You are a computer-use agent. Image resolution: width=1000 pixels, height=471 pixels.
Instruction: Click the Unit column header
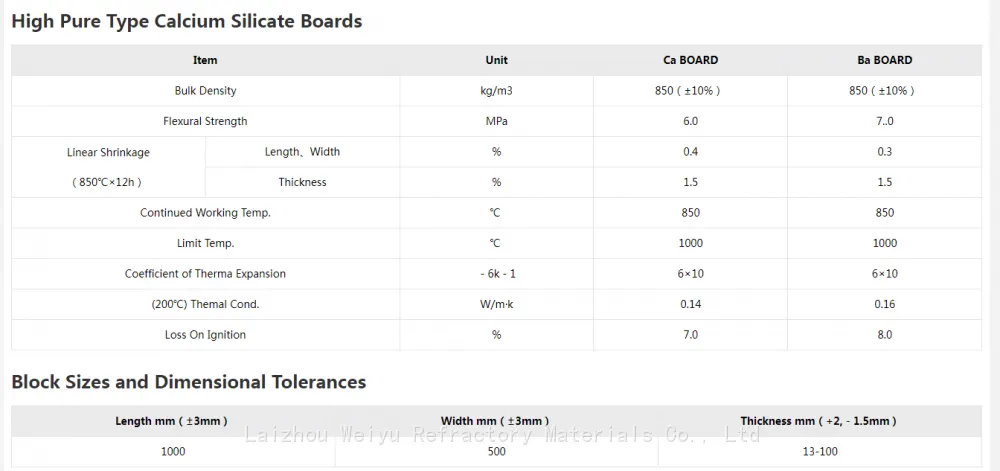click(497, 60)
